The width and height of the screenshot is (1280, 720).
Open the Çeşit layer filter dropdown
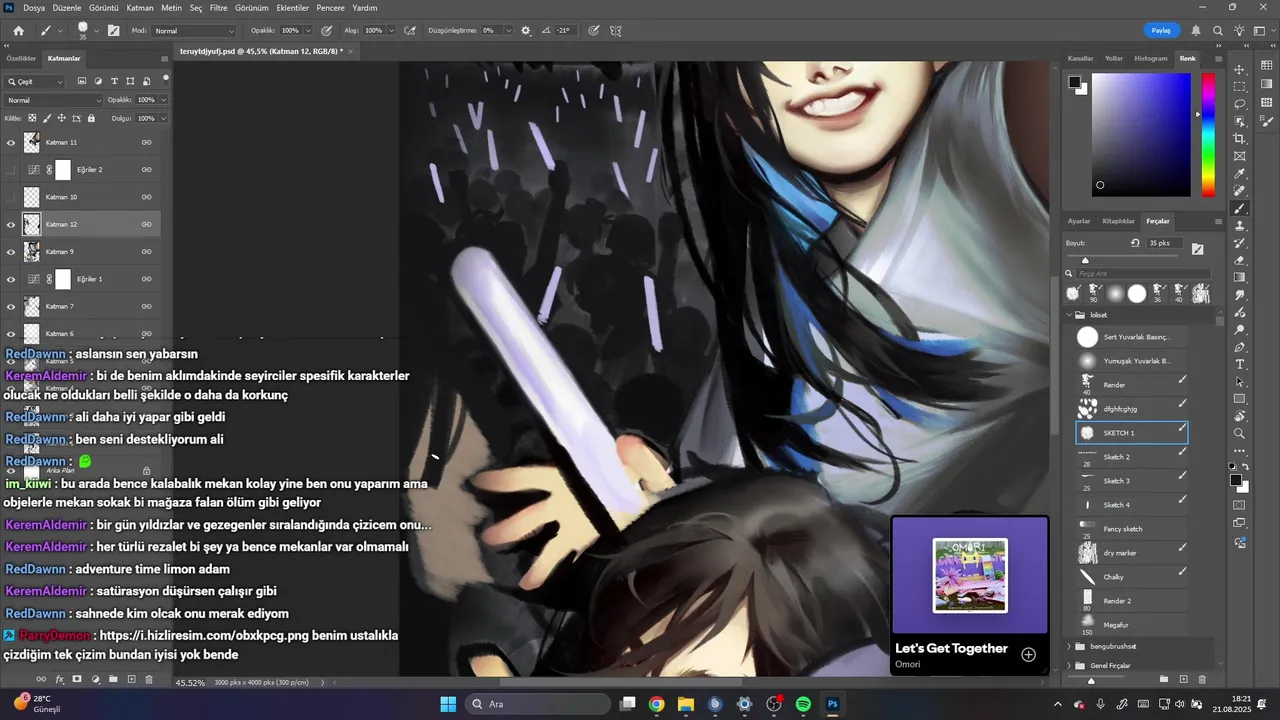[x=35, y=81]
